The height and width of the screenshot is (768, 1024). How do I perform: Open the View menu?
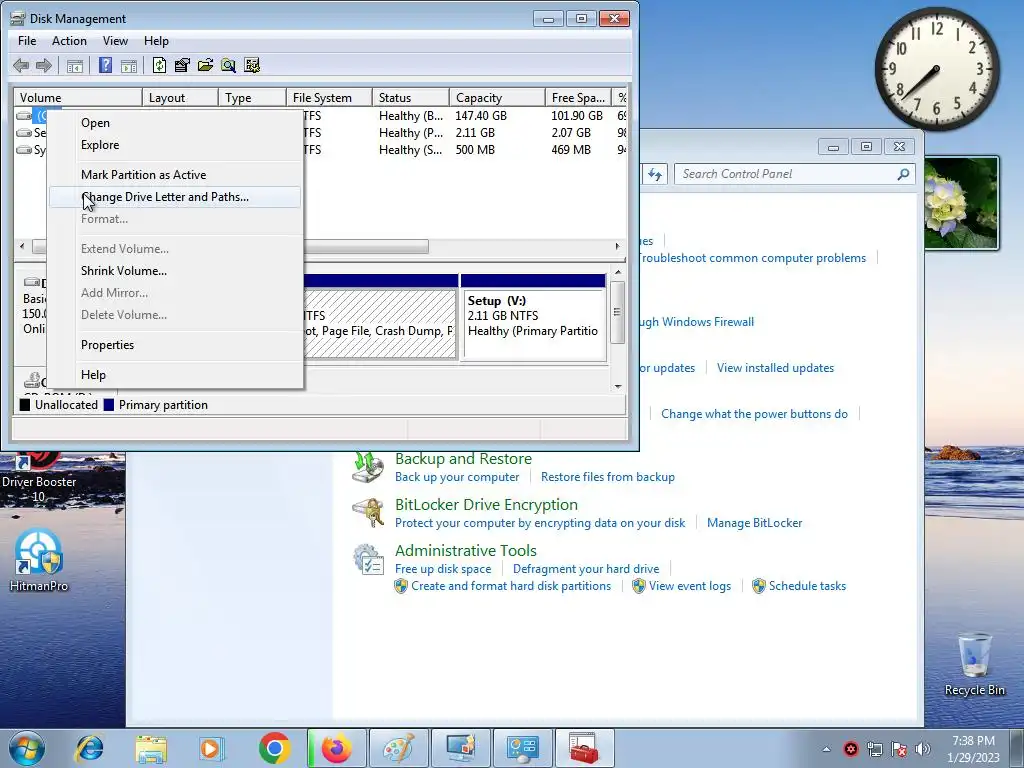115,40
